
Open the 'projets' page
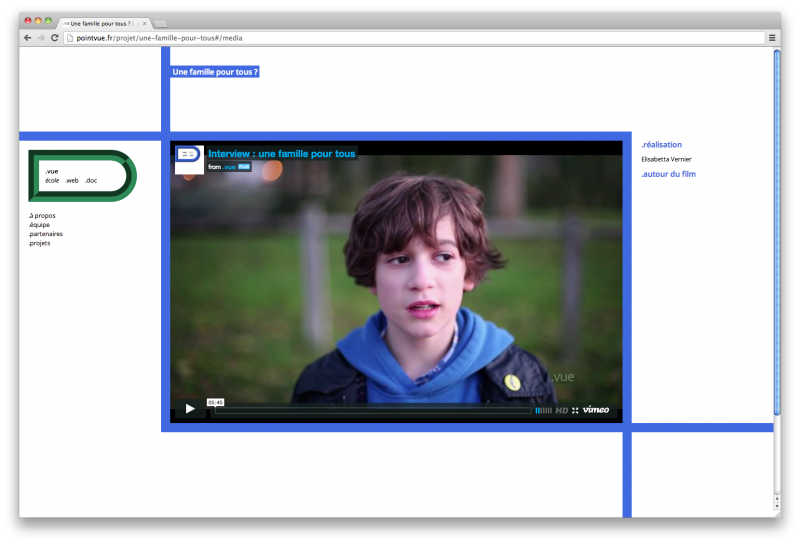(39, 243)
